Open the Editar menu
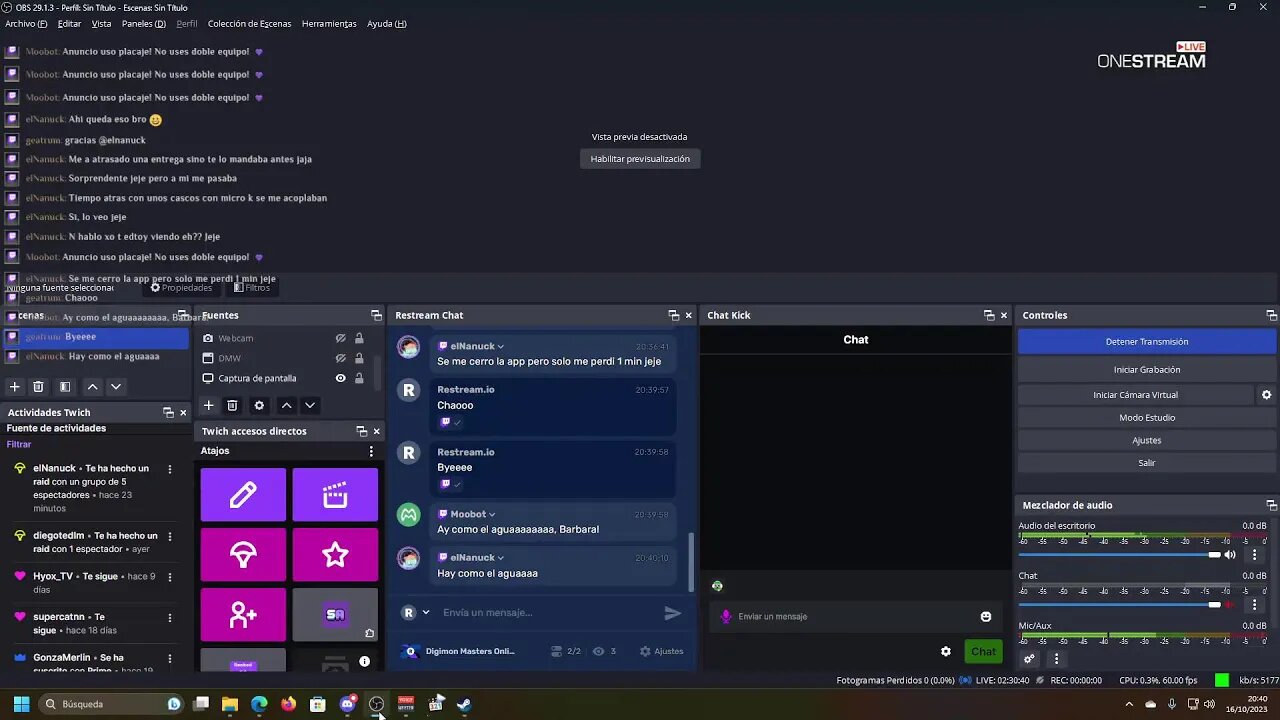The image size is (1280, 720). pyautogui.click(x=69, y=23)
